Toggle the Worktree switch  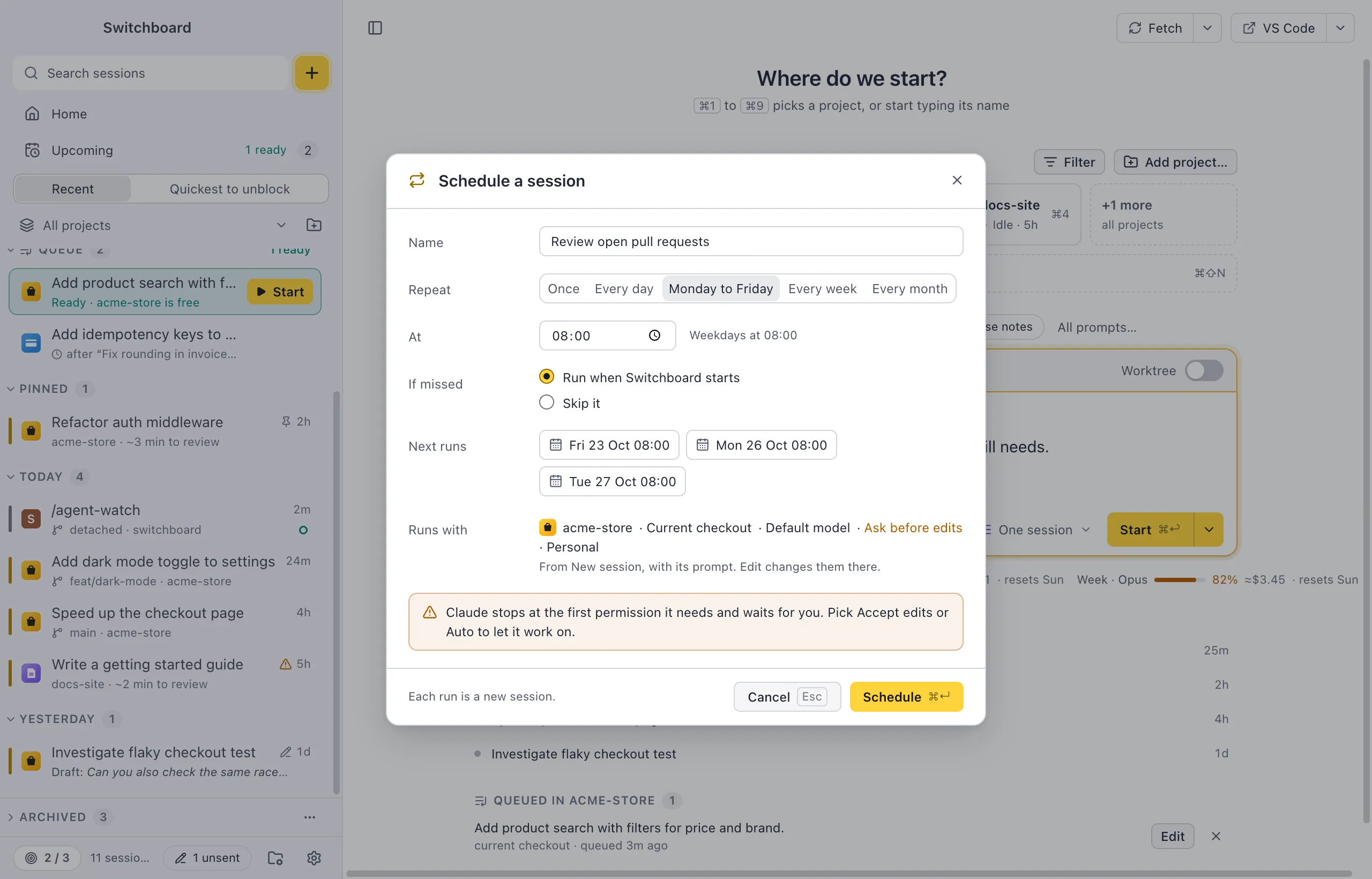click(1204, 370)
